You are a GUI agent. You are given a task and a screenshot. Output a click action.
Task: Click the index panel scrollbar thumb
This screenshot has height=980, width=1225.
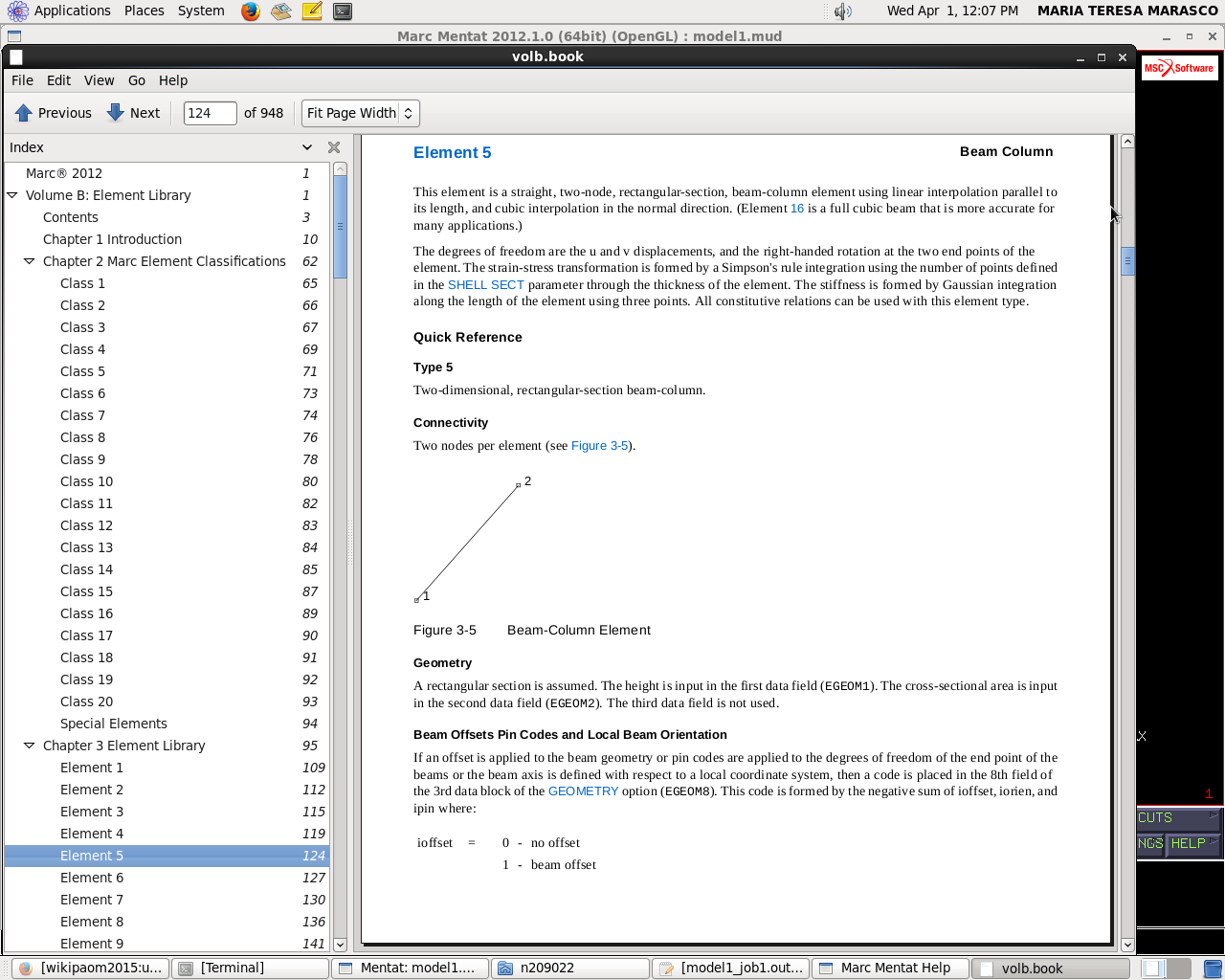340,228
